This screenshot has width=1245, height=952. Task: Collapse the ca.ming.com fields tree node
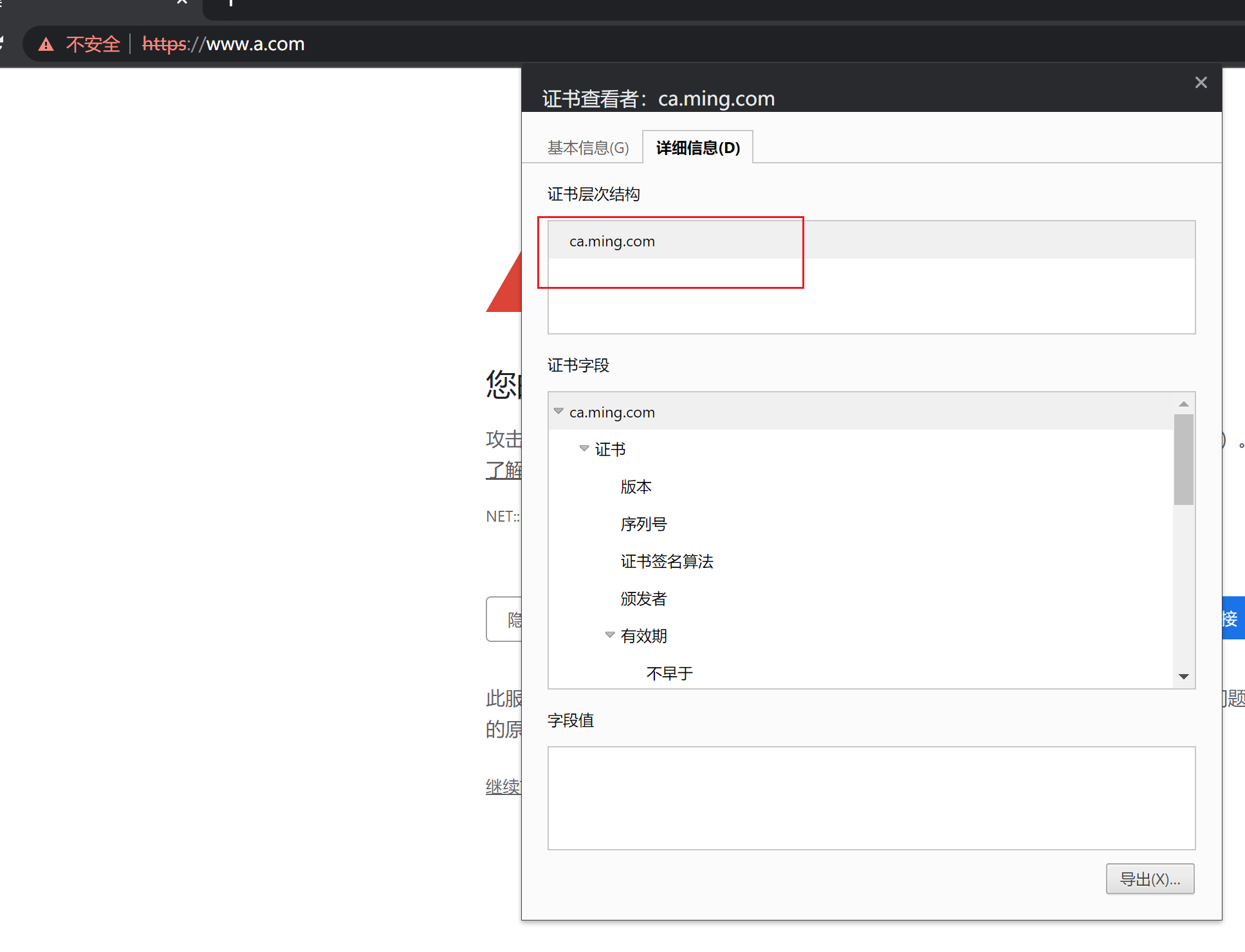(558, 411)
